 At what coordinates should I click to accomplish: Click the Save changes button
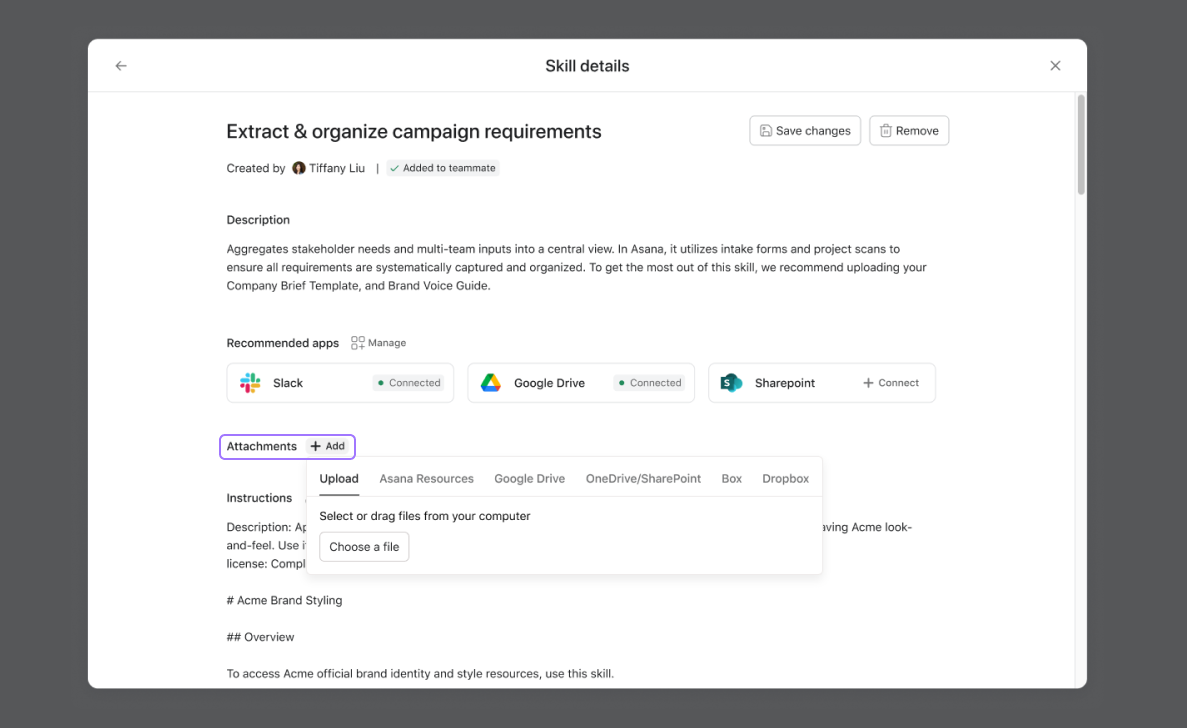click(x=805, y=131)
